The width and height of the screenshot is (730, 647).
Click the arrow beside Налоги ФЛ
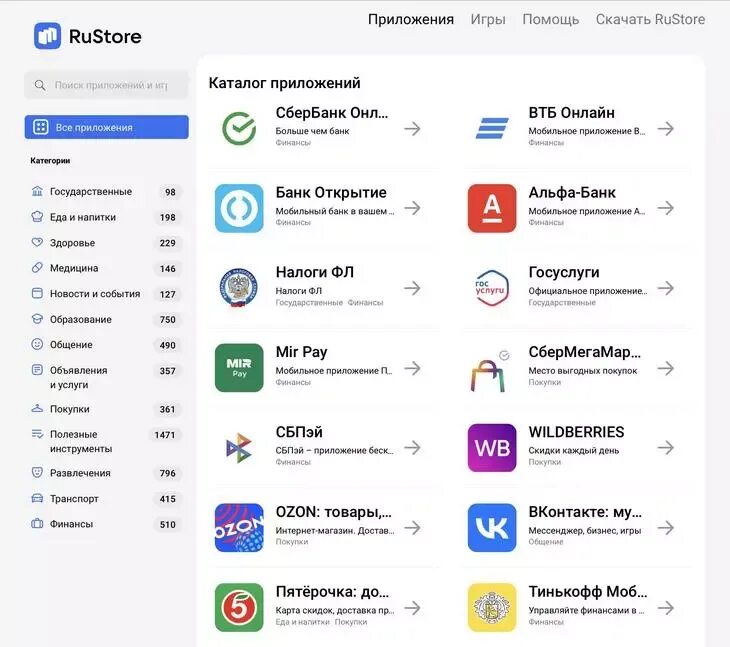pos(412,288)
